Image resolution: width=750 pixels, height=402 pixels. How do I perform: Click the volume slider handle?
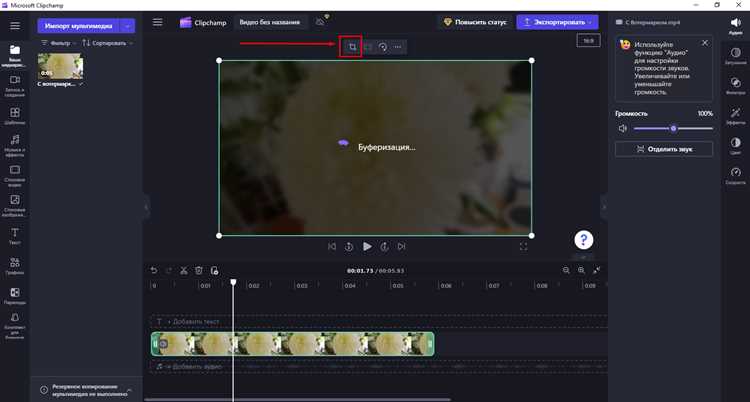click(x=673, y=128)
